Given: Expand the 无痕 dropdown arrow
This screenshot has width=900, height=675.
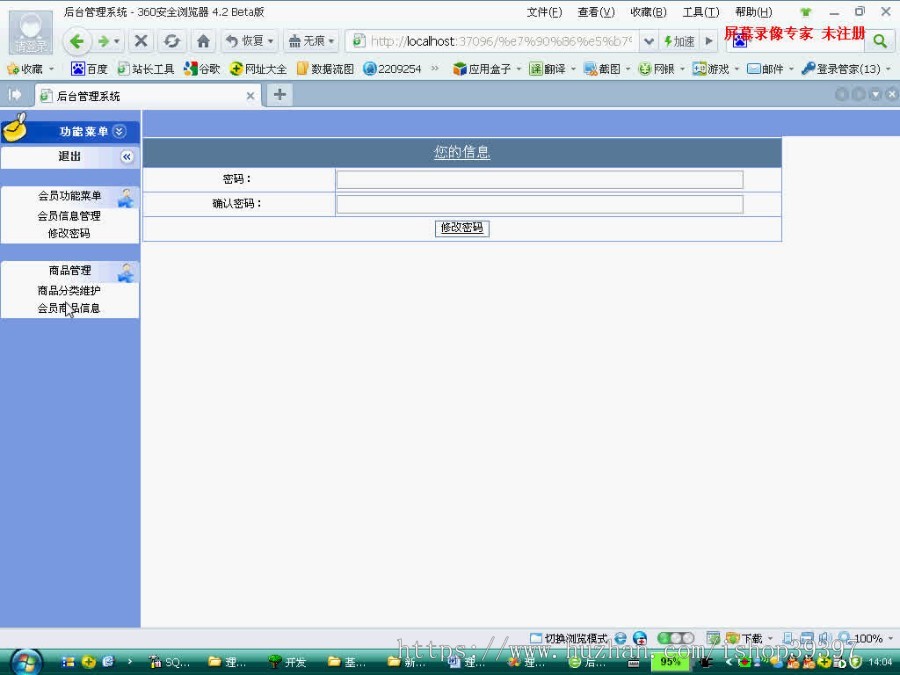Looking at the screenshot, I should click(332, 41).
